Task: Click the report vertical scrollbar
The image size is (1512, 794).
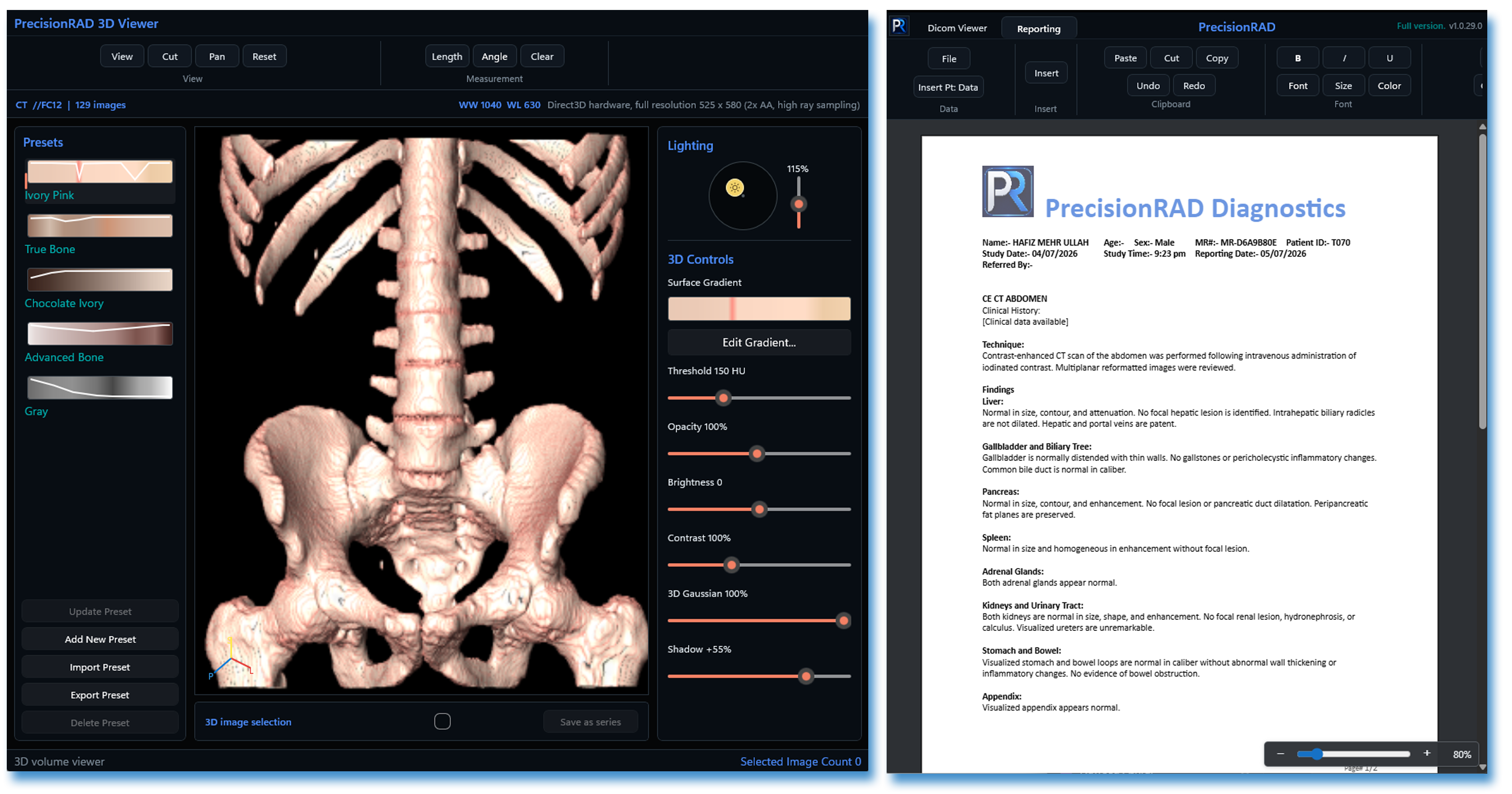Action: coord(1482,281)
